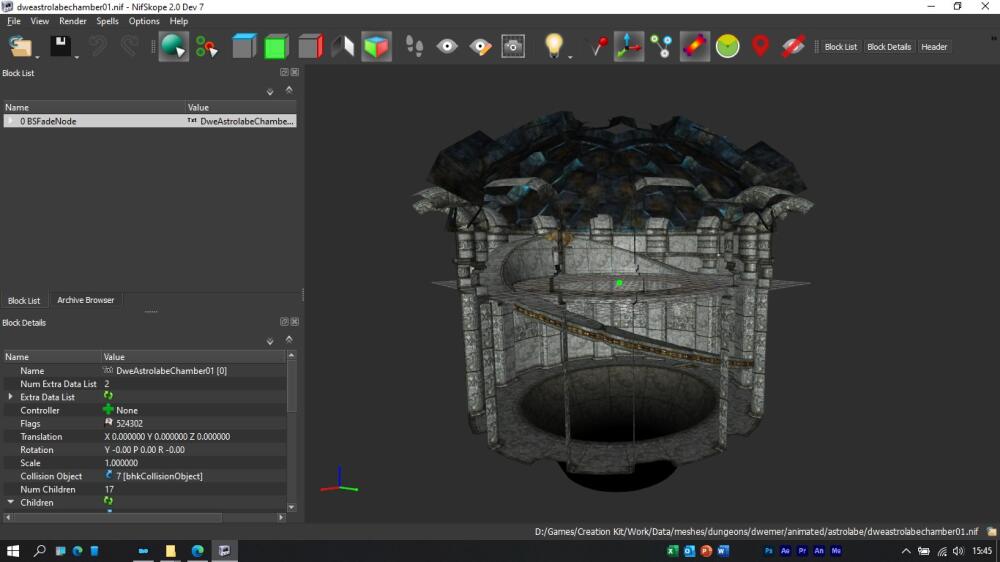Toggle the lighting lightbulb icon
This screenshot has width=1000, height=562.
554,45
